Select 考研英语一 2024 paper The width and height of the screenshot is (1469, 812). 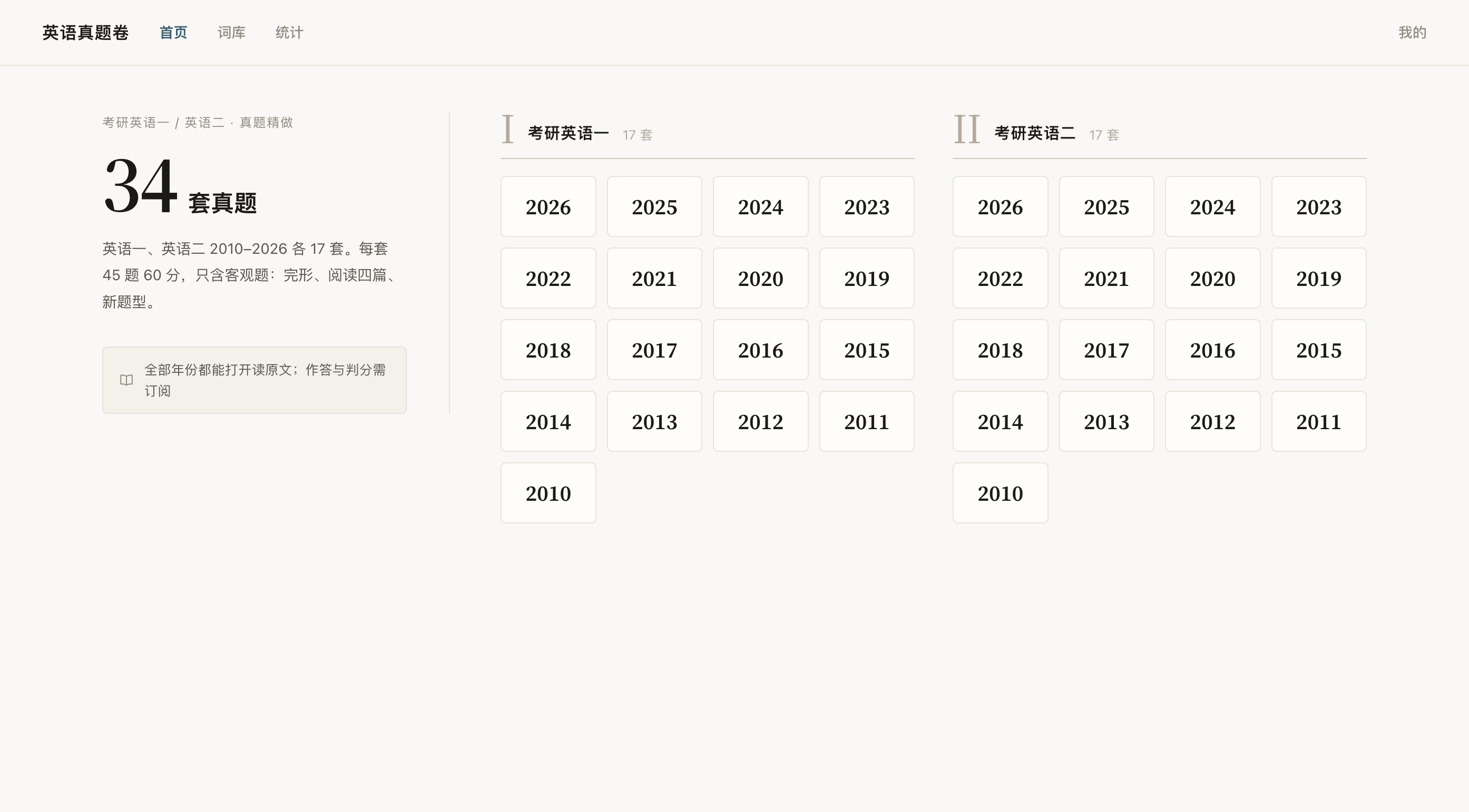pos(760,206)
